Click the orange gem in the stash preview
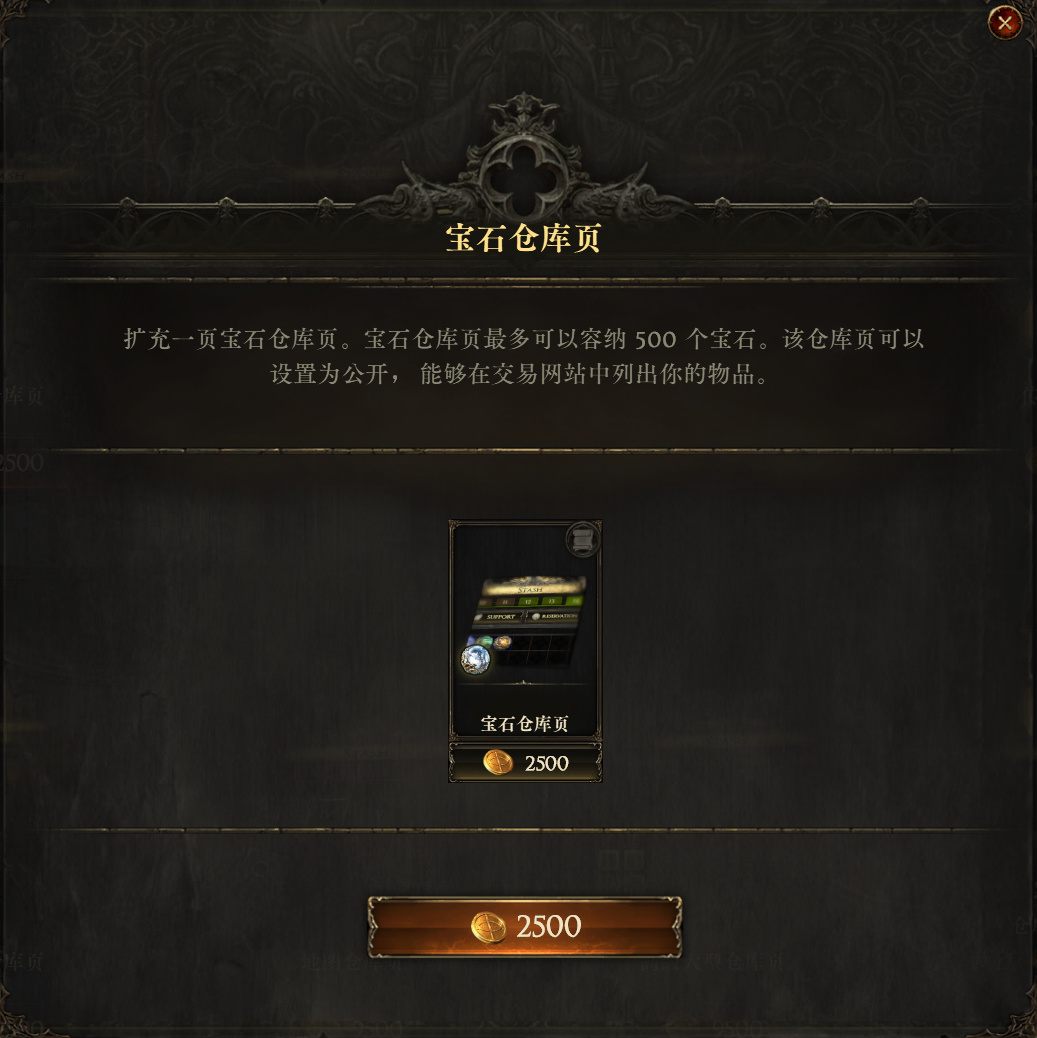The height and width of the screenshot is (1038, 1037). click(x=503, y=642)
